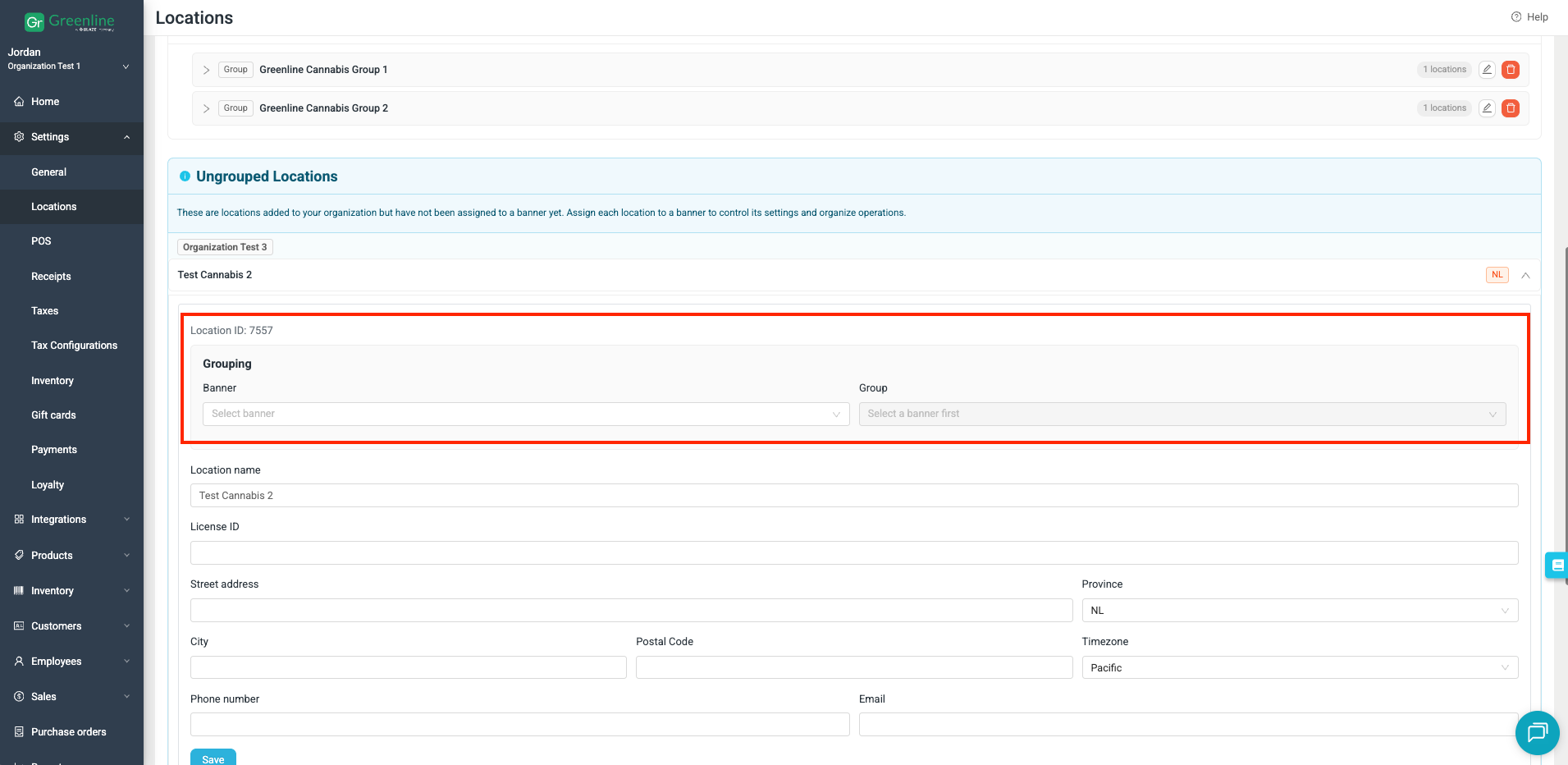
Task: Expand Greenline Cannabis Group 1 row
Action: (206, 70)
